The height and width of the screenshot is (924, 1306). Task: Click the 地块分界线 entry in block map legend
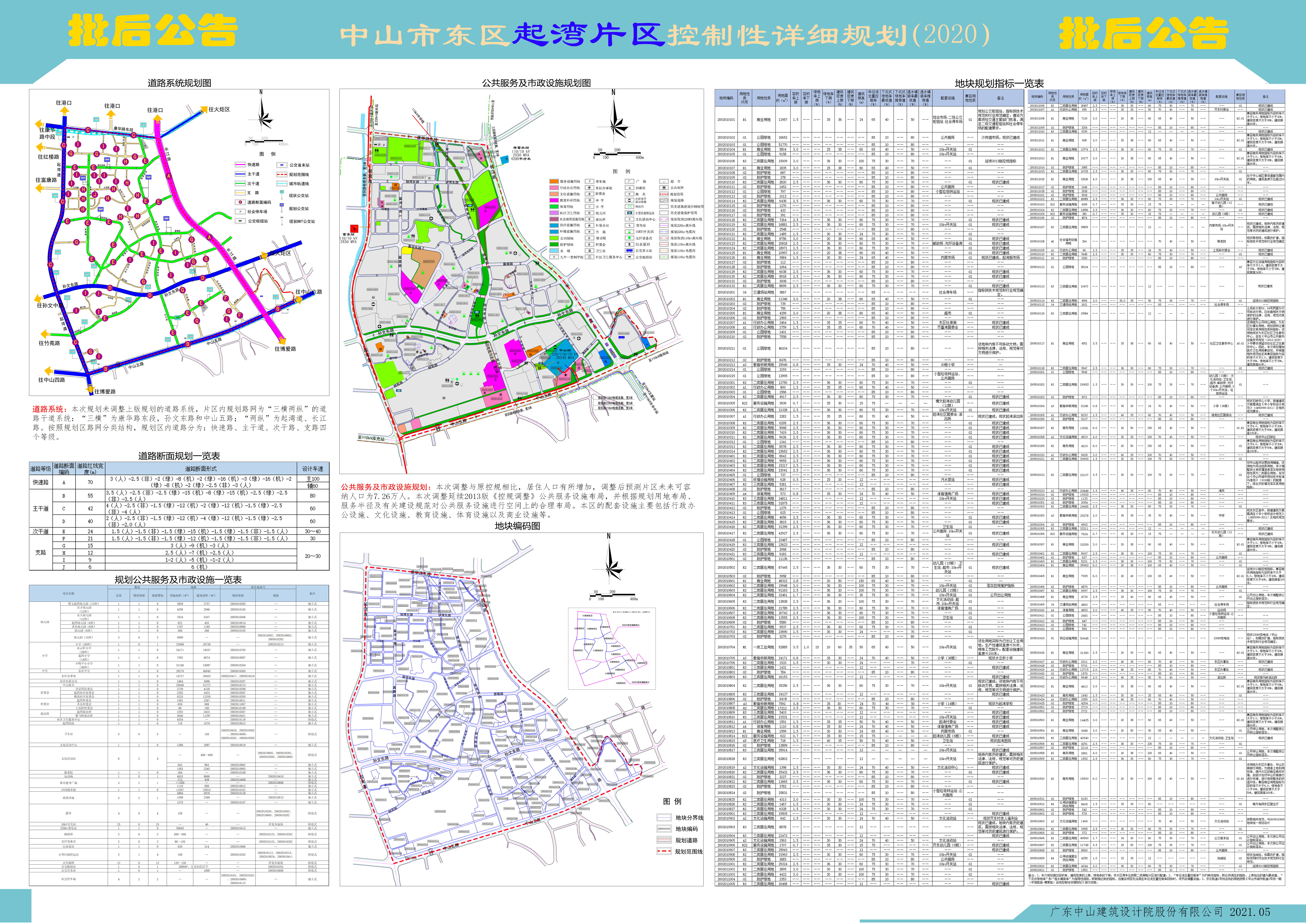click(x=680, y=818)
